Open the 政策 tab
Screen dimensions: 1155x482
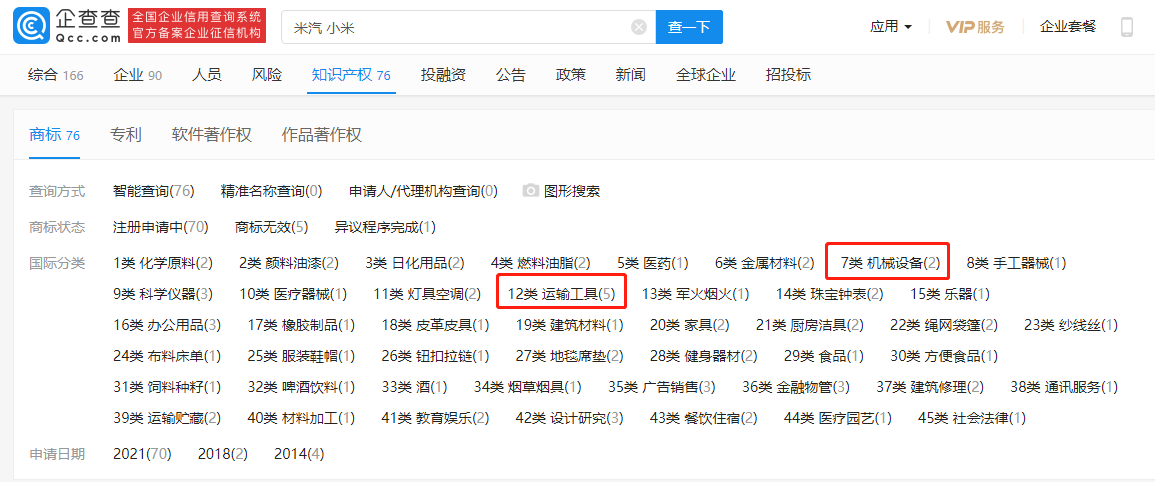pyautogui.click(x=571, y=74)
